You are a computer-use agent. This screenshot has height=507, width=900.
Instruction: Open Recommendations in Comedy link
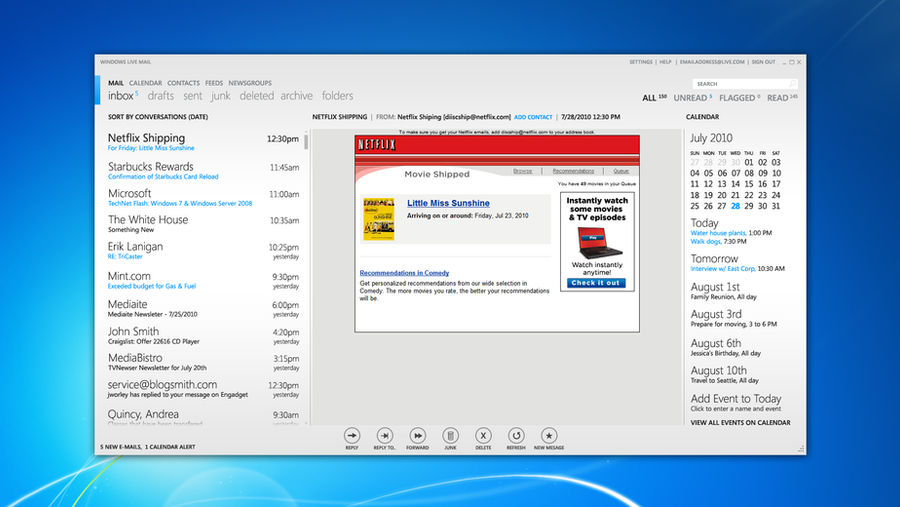404,273
